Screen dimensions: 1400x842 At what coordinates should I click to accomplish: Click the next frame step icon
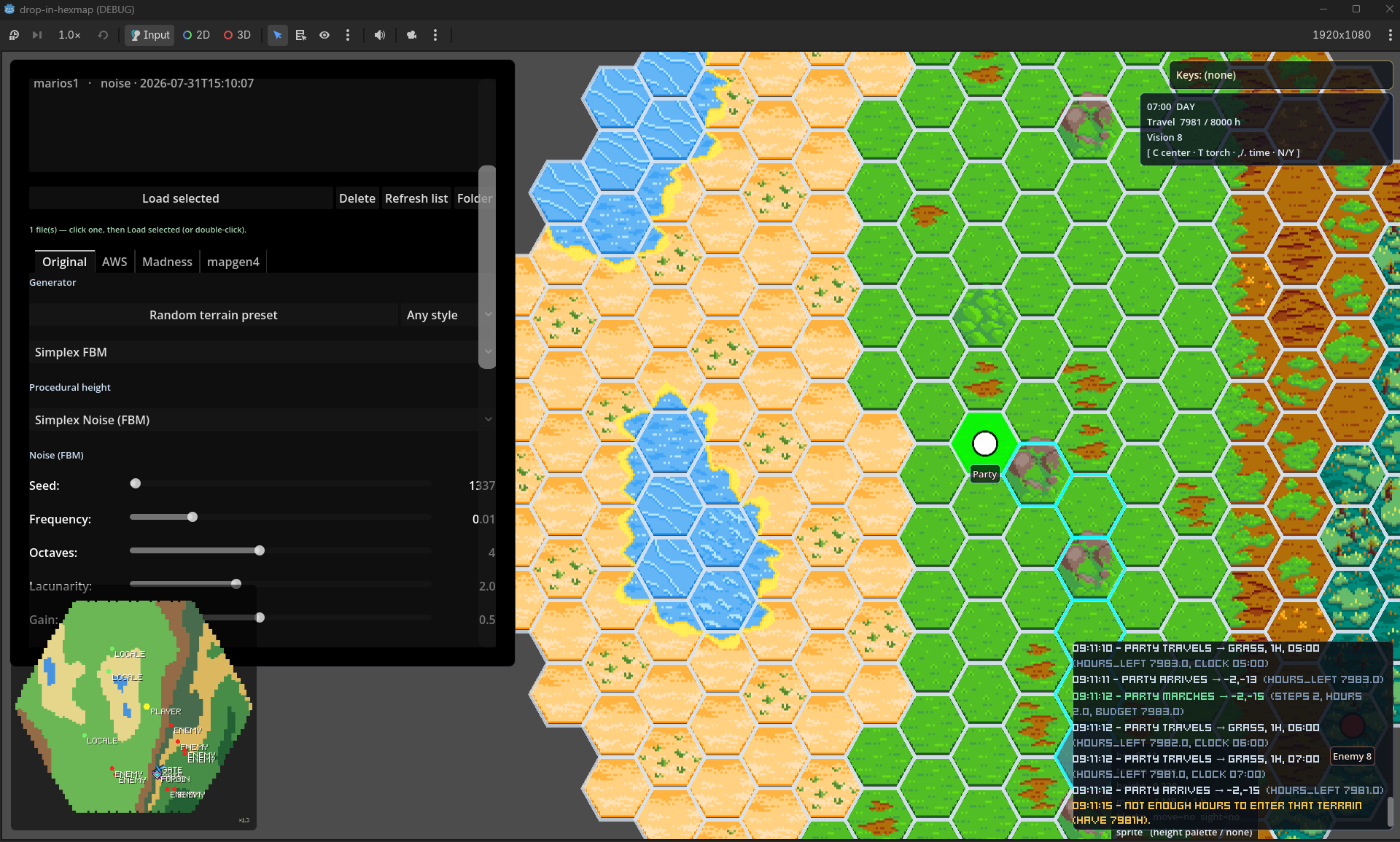(x=37, y=35)
